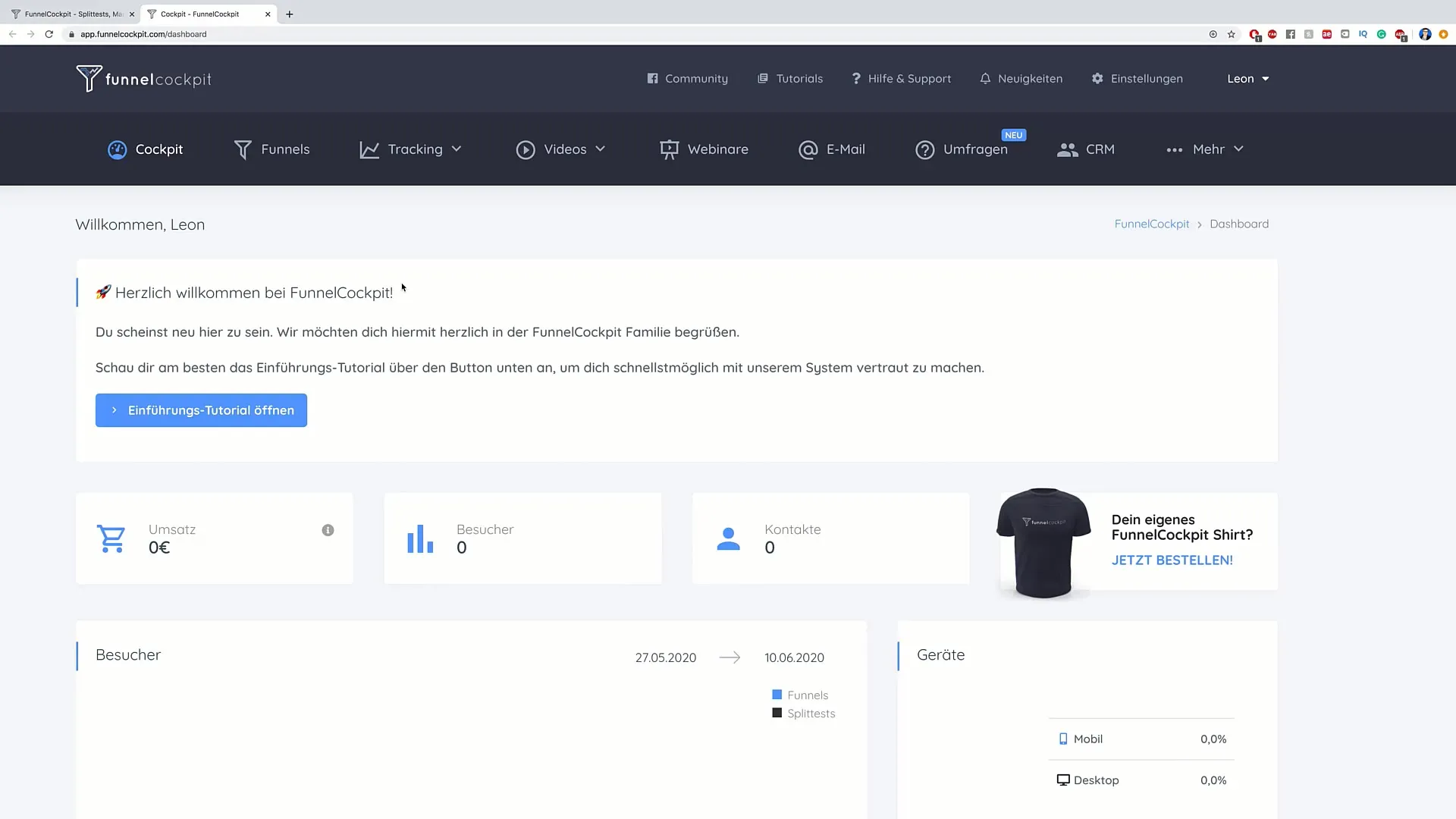Viewport: 1456px width, 819px height.
Task: Toggle the Funnels legend blue swatch
Action: pos(777,695)
